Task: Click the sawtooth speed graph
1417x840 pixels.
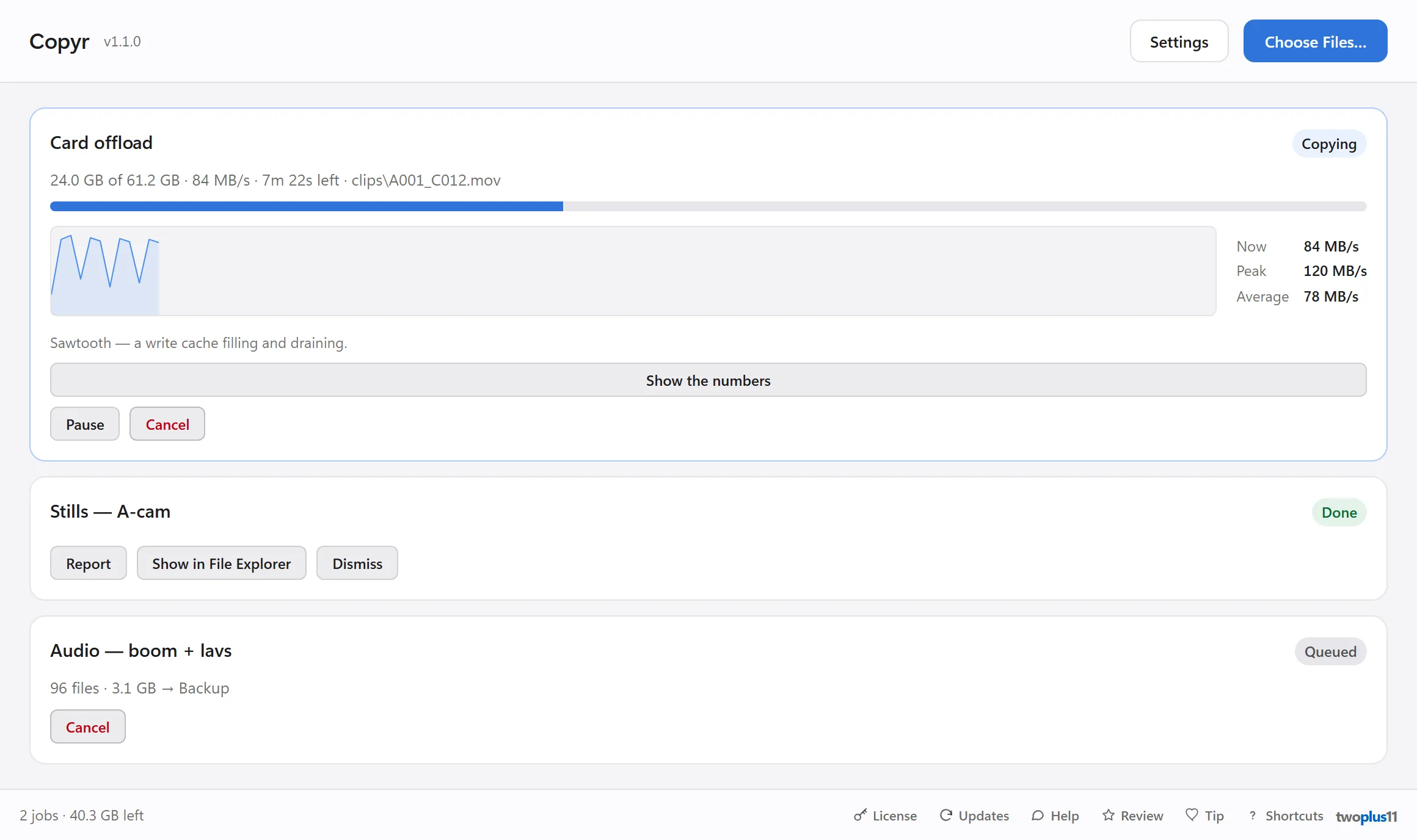Action: (633, 271)
